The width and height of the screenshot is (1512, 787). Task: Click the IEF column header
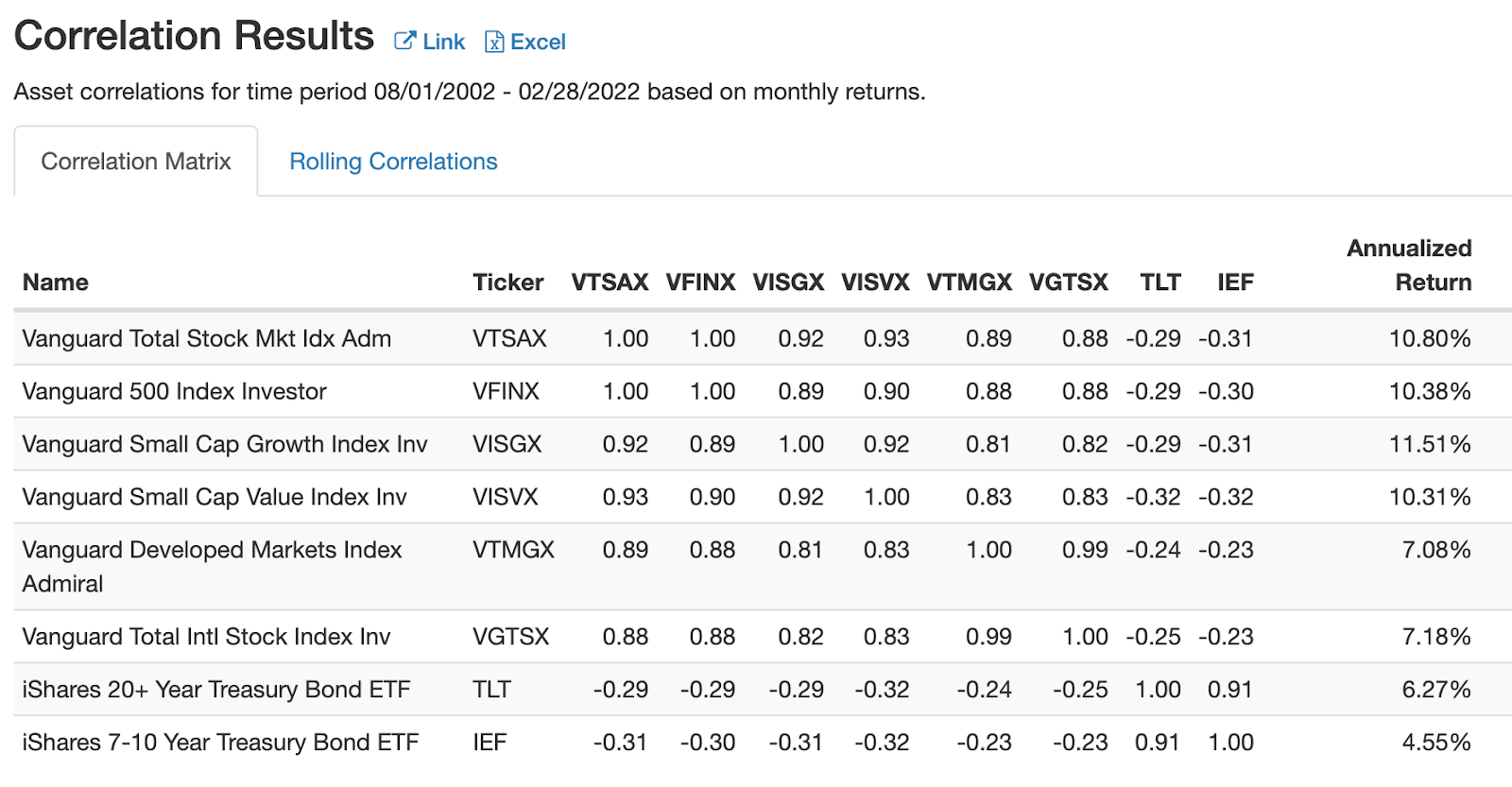point(1235,282)
